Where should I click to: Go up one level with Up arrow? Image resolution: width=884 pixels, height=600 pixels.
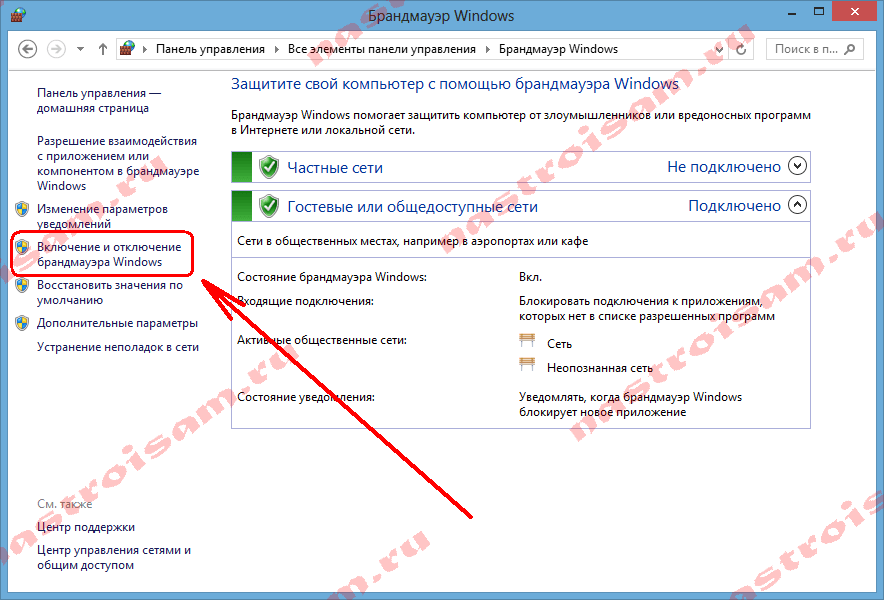pos(103,49)
